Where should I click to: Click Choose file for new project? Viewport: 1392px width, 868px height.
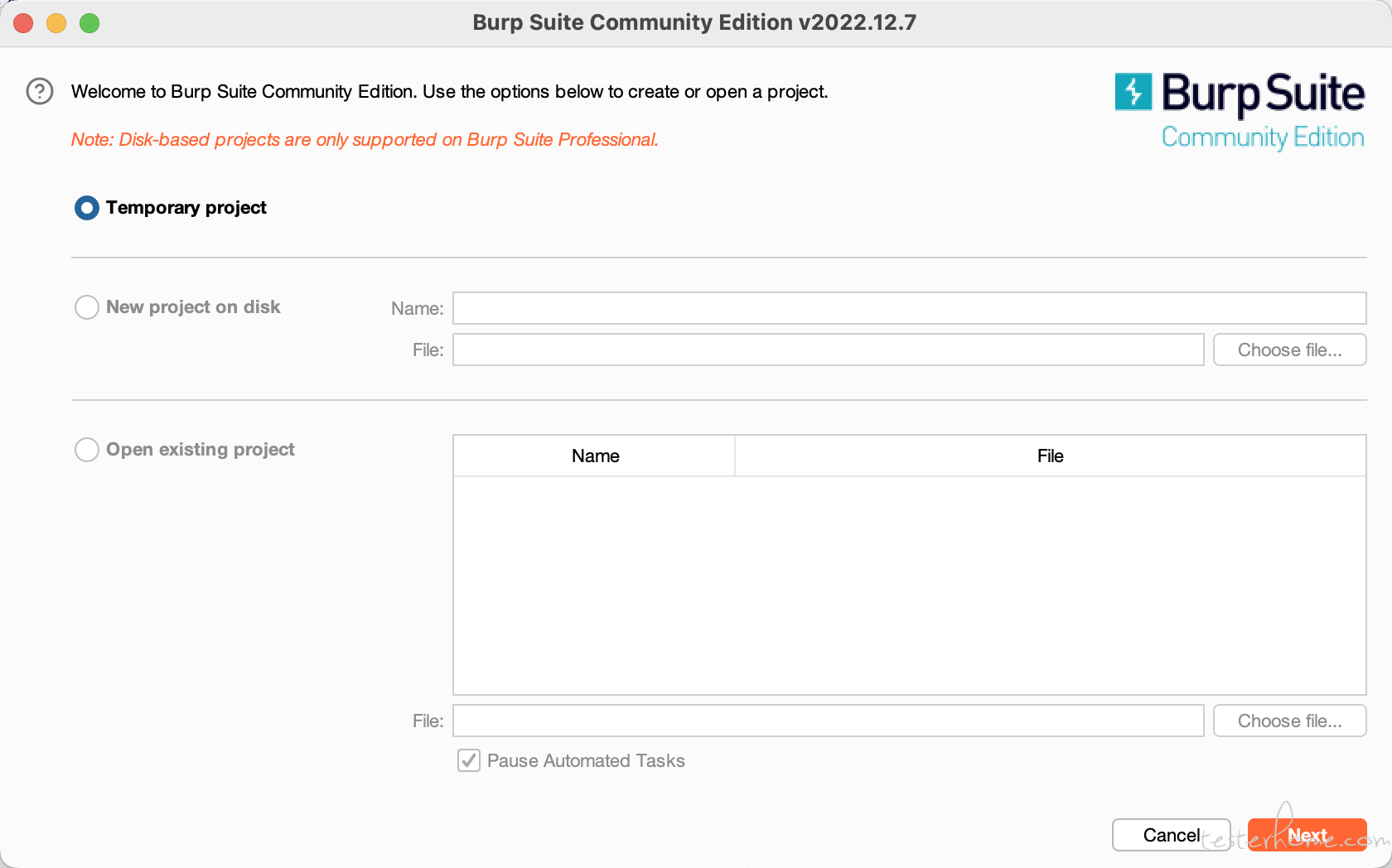[1289, 350]
